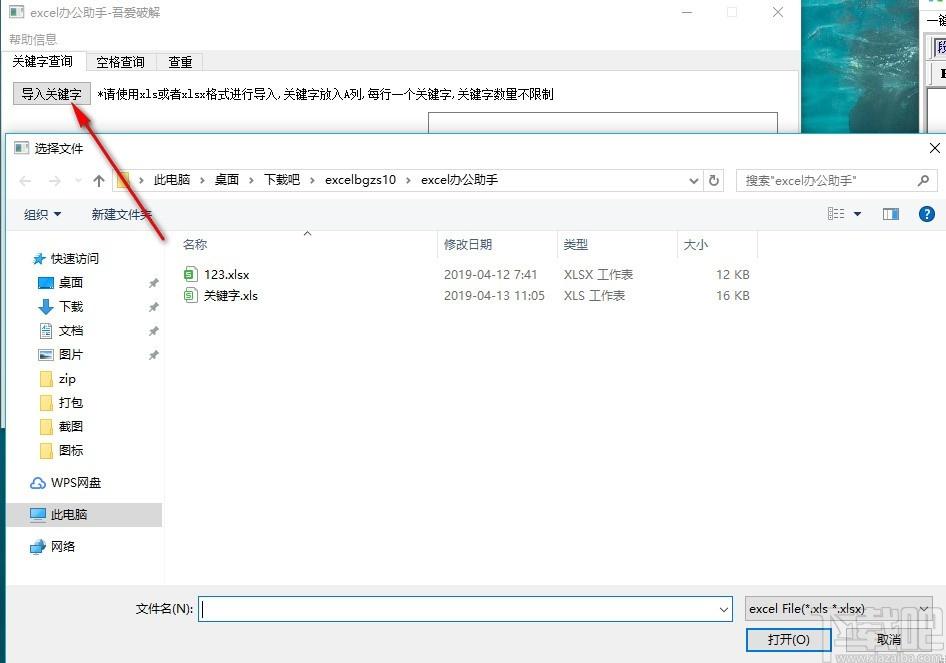
Task: Expand the 文件名 combo dropdown arrow
Action: [x=724, y=609]
